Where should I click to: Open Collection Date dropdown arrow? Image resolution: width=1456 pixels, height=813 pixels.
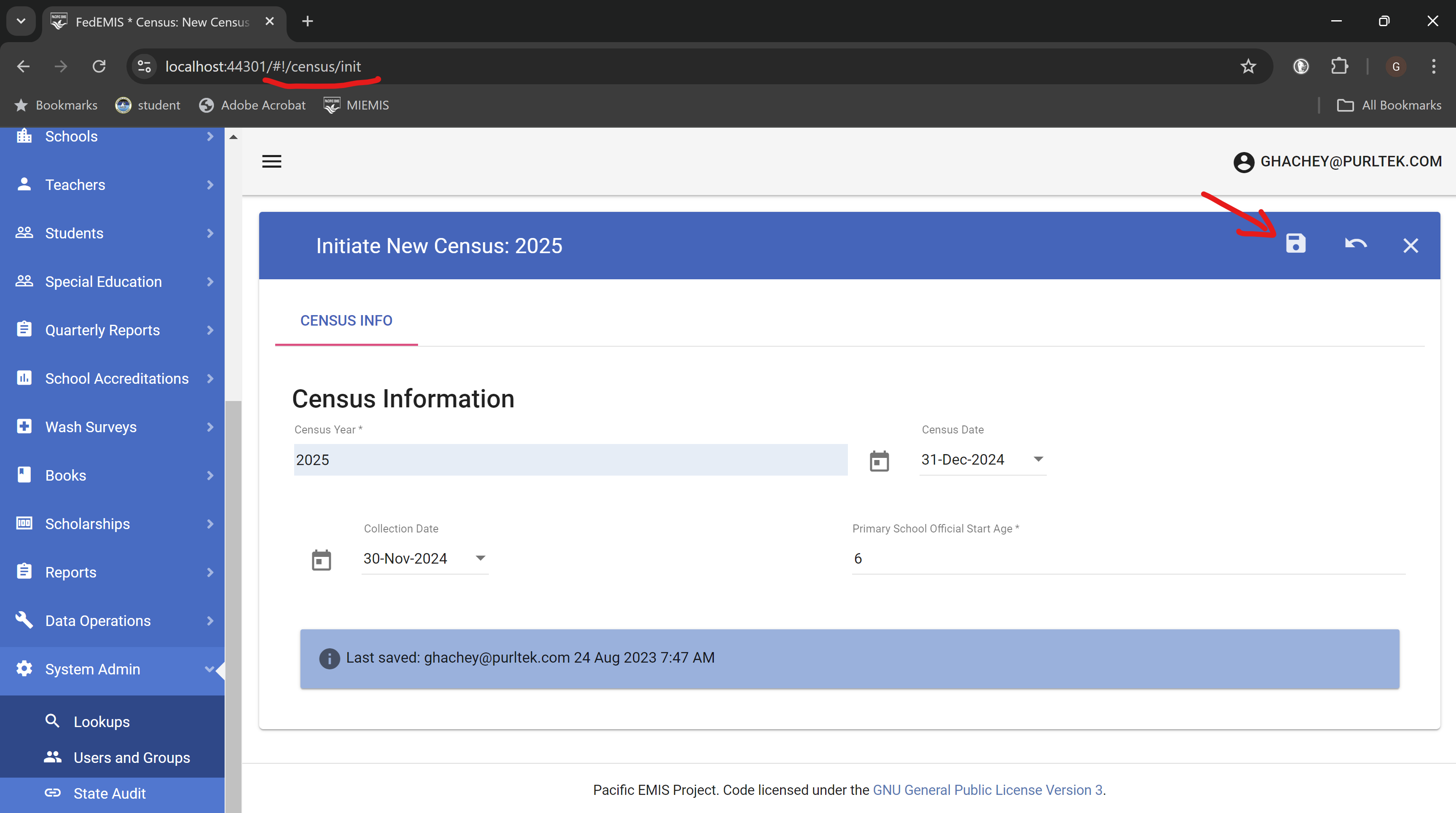point(480,558)
